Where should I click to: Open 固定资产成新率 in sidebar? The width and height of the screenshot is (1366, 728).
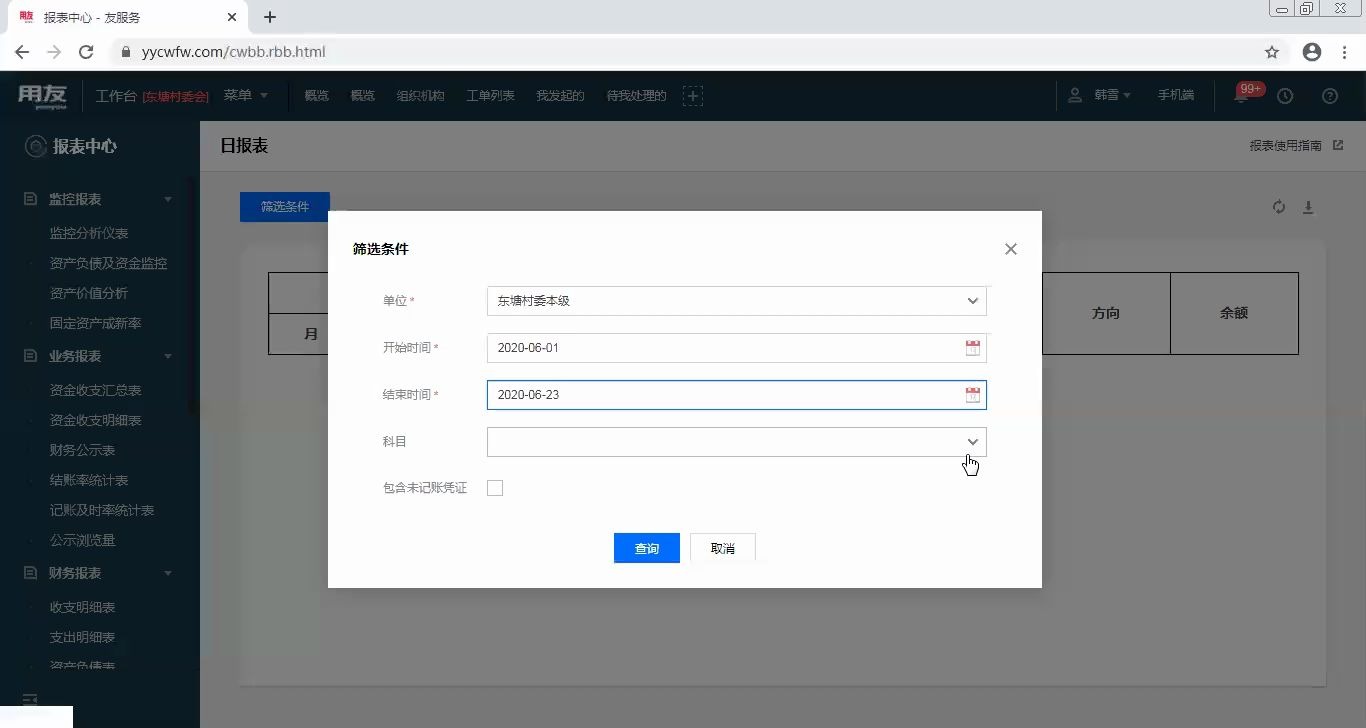95,323
